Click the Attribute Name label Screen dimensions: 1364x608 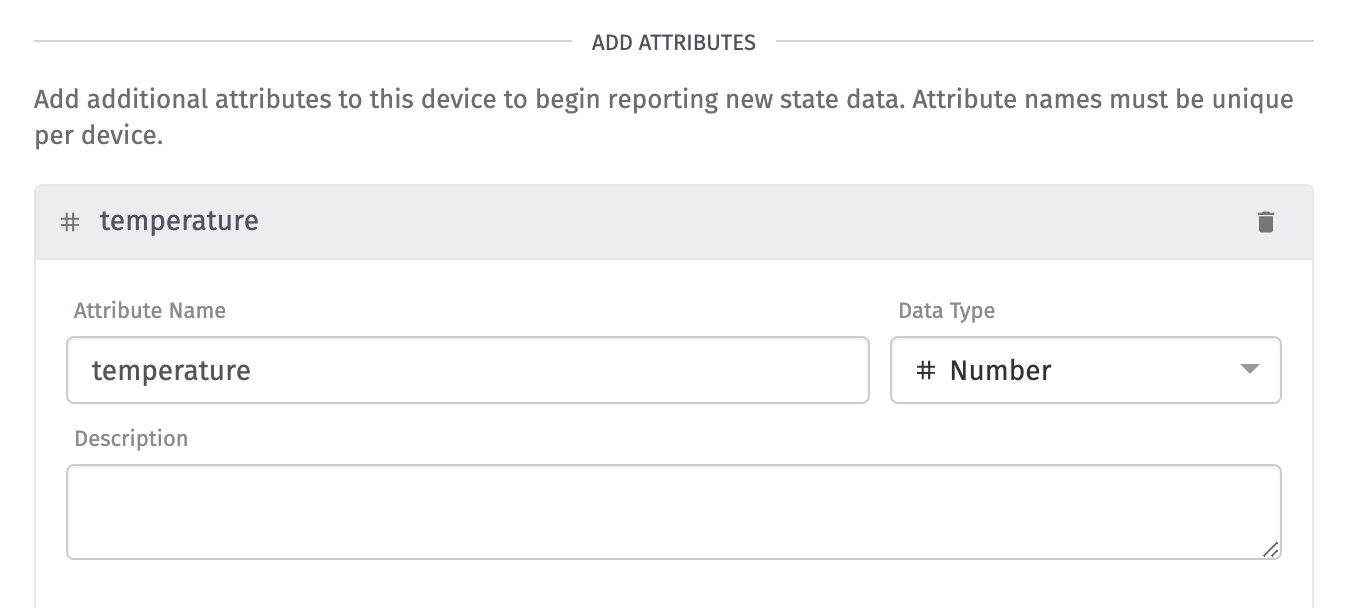coord(150,310)
